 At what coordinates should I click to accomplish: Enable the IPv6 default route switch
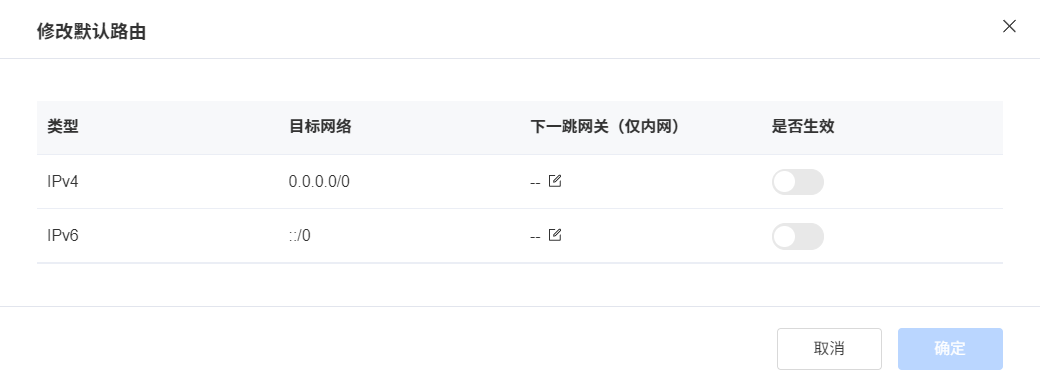click(x=797, y=236)
